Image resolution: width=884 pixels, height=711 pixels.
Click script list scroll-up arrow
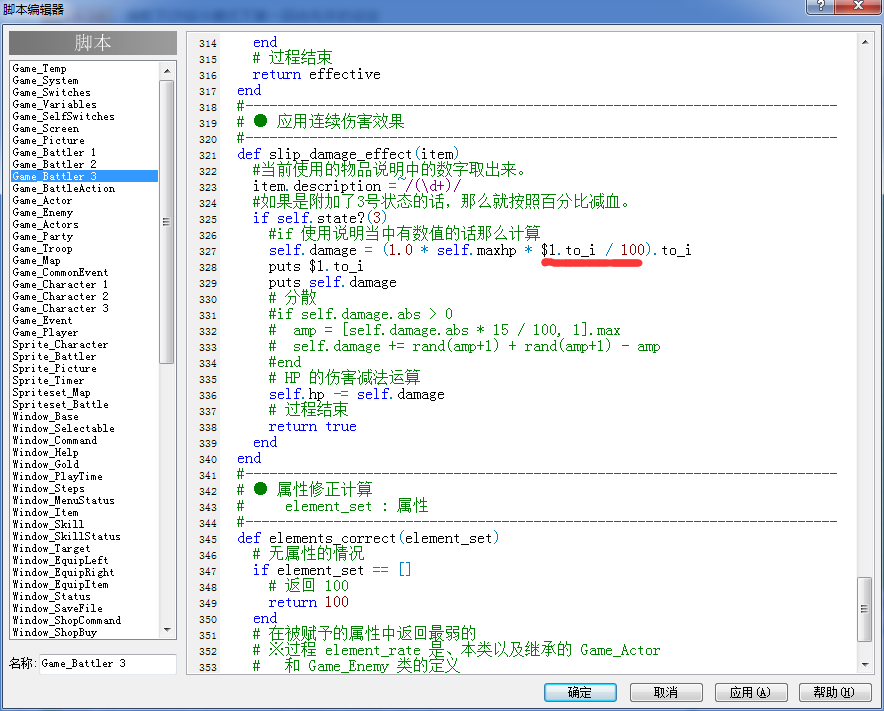click(x=167, y=70)
